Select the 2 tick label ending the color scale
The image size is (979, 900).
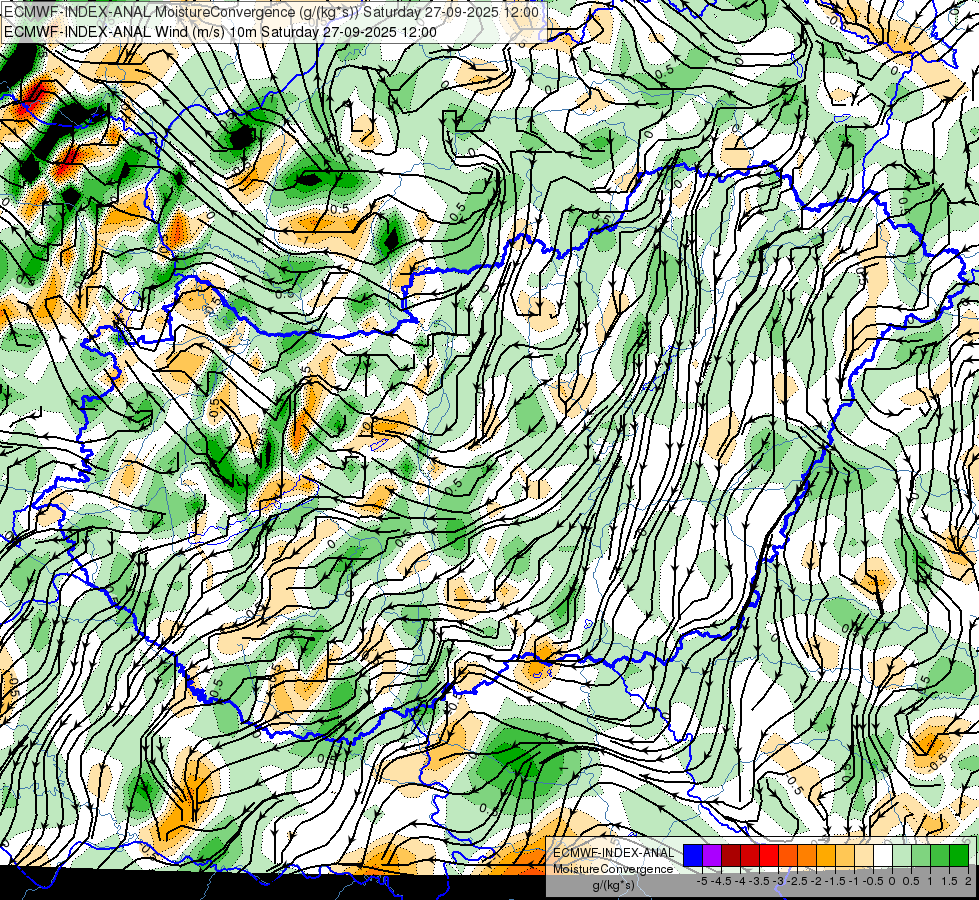pos(968,881)
